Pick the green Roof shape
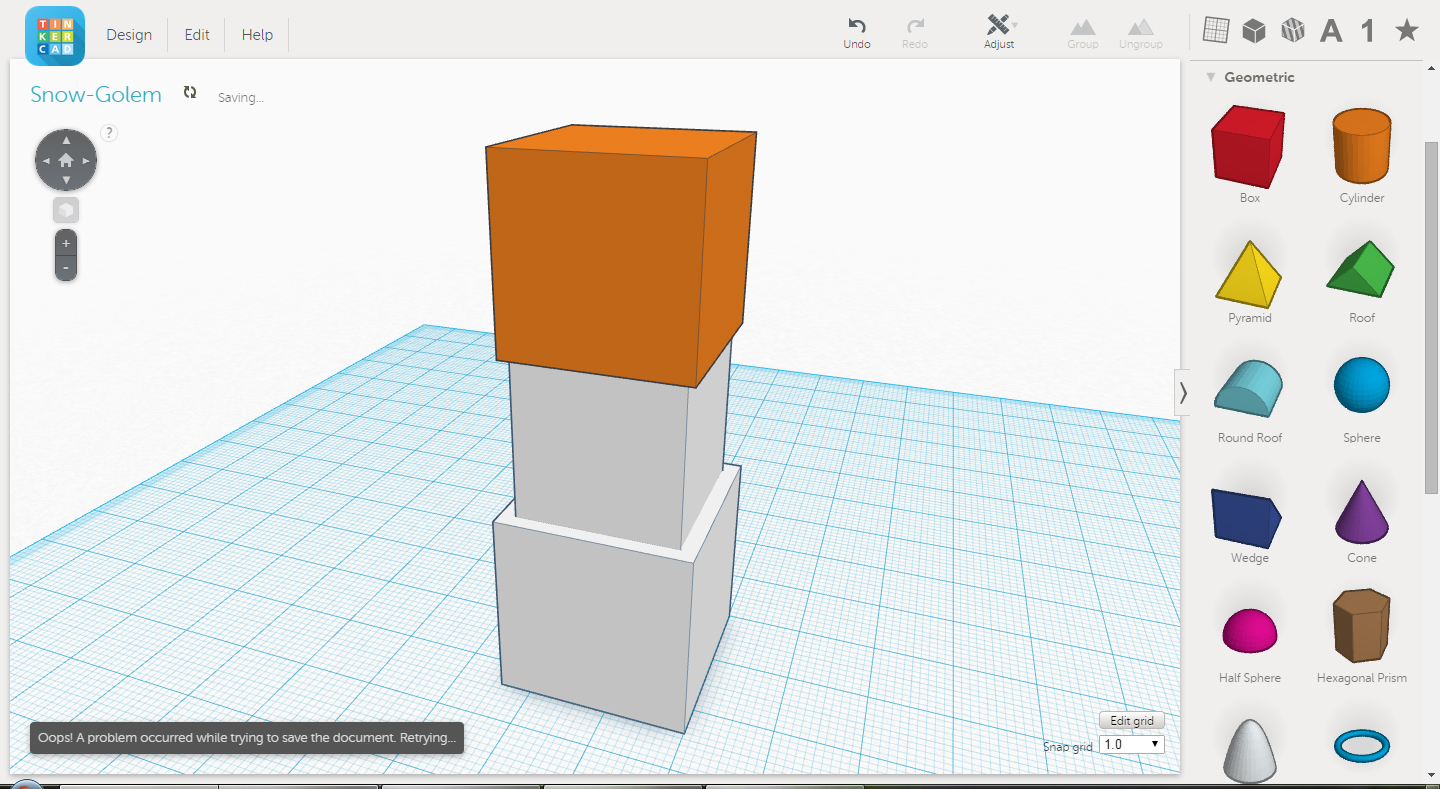The width and height of the screenshot is (1440, 789). click(1361, 268)
